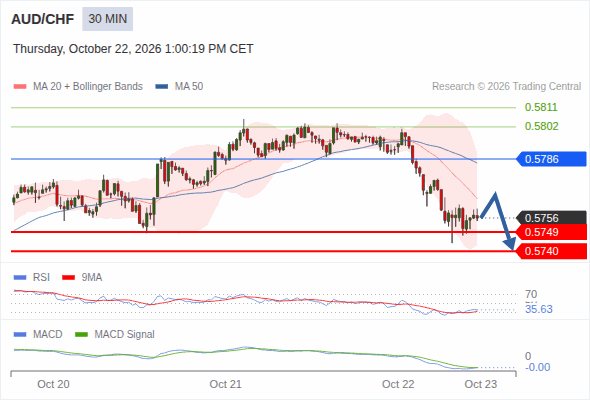Click the MA 20 + Bollinger Bands legend swatch

pyautogui.click(x=20, y=87)
